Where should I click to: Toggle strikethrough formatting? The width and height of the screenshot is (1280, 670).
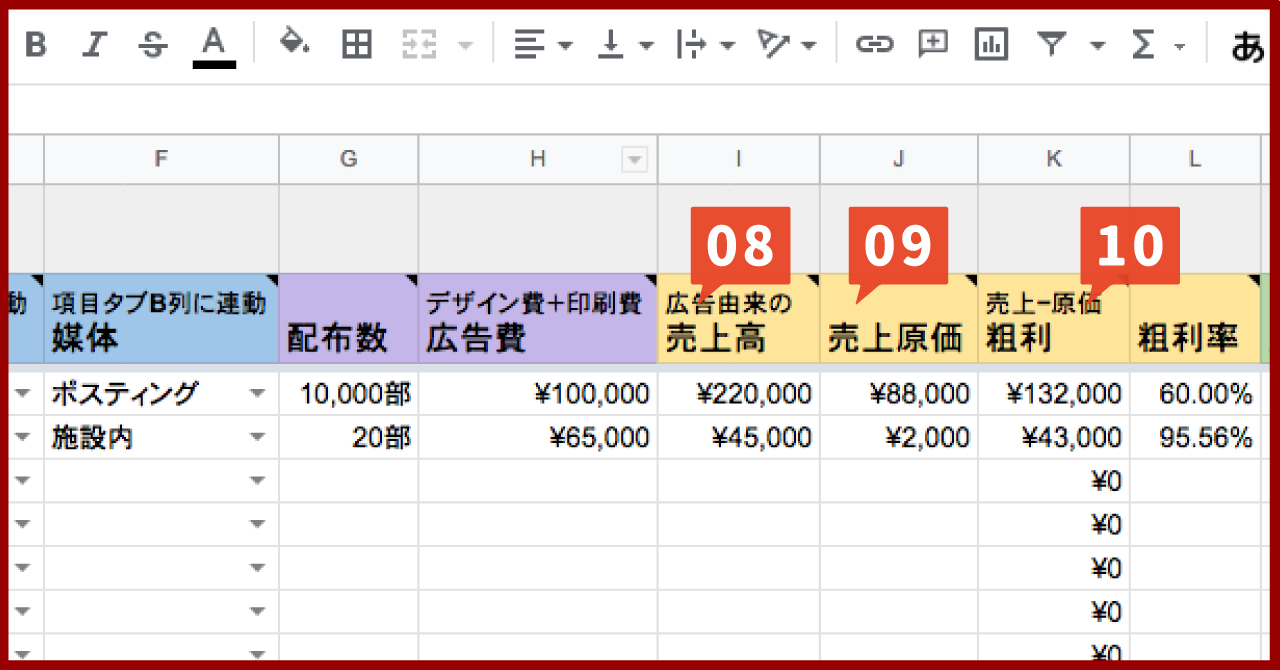tap(152, 45)
